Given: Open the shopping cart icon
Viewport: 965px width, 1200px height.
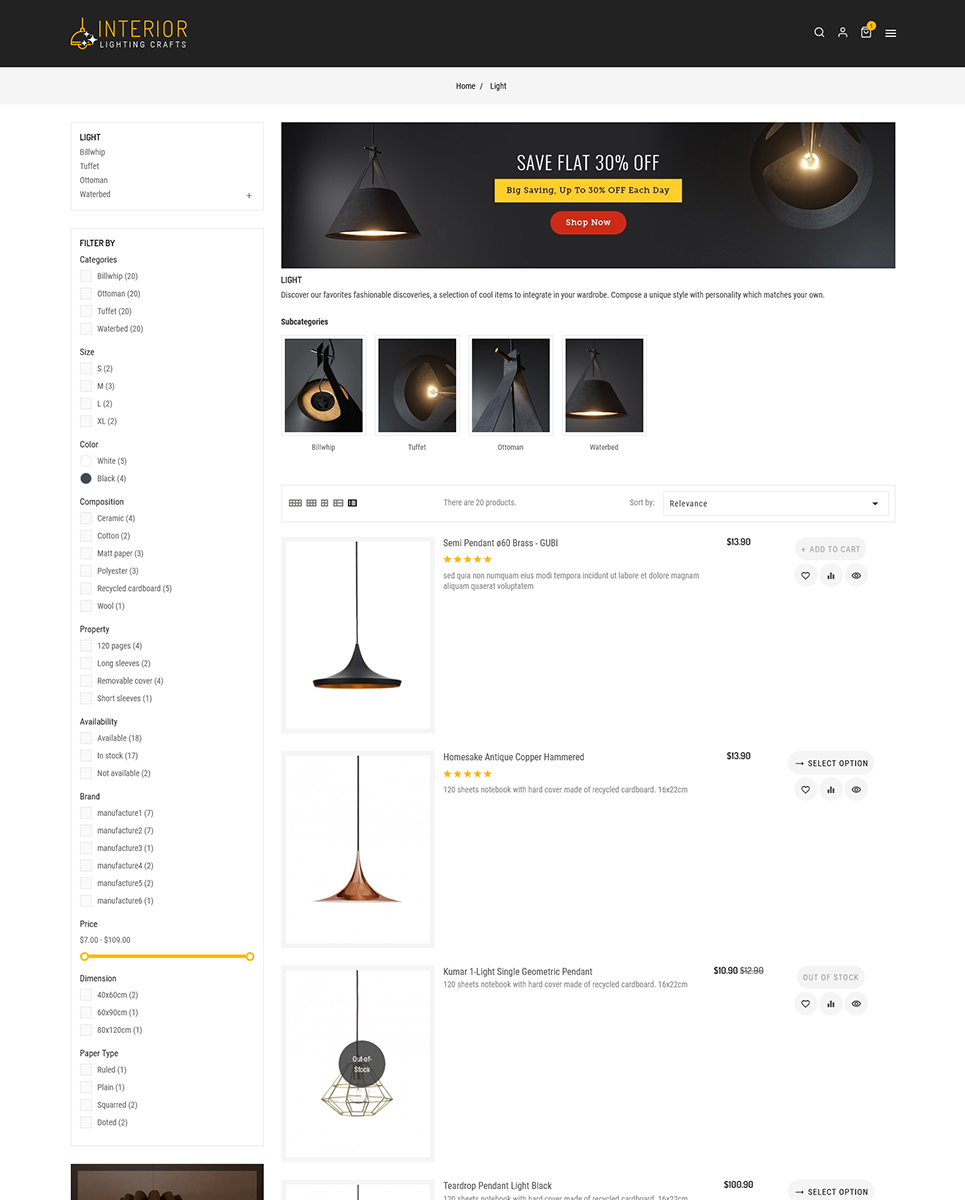Looking at the screenshot, I should pyautogui.click(x=866, y=32).
